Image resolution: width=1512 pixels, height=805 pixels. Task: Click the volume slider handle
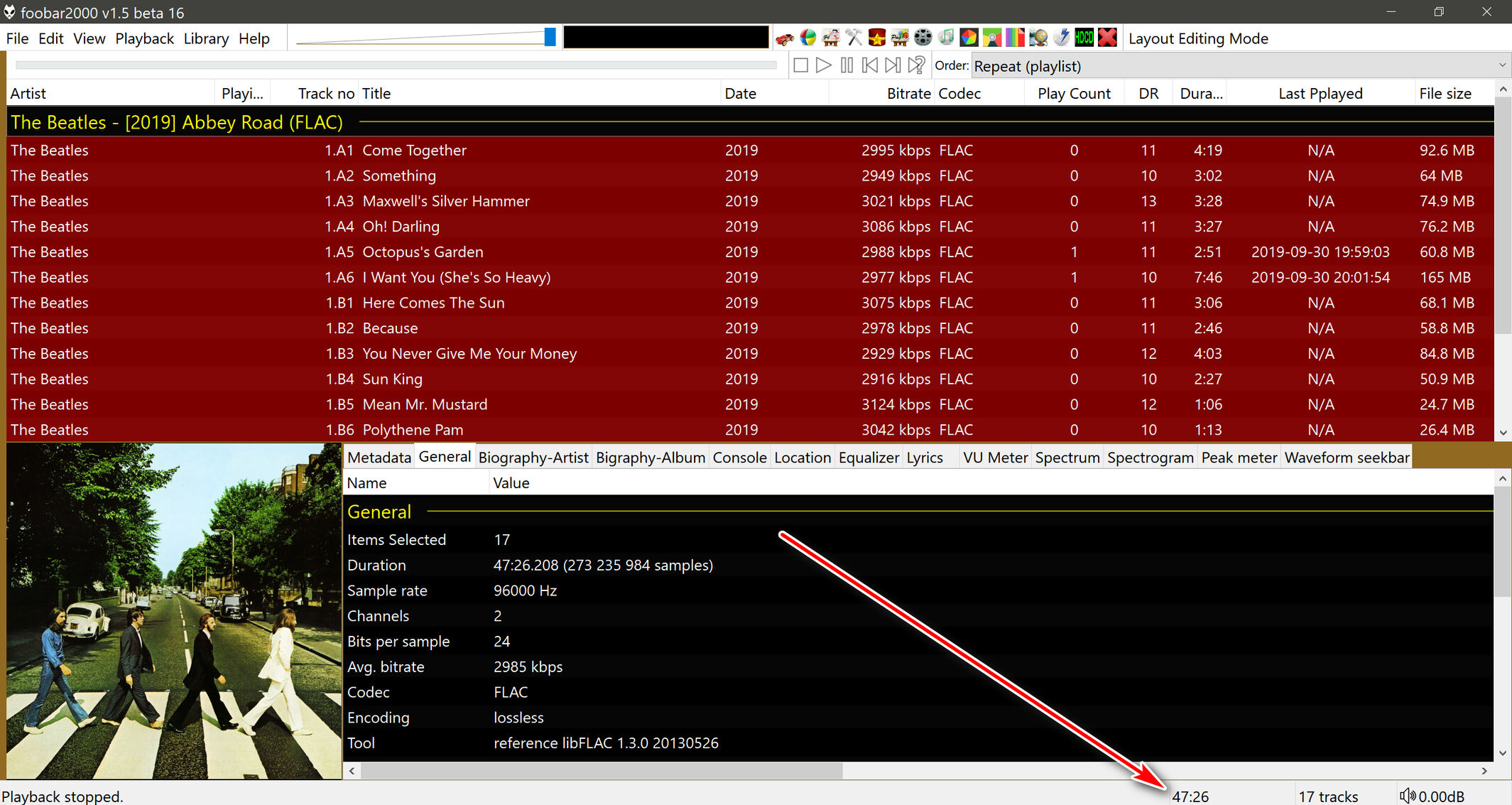tap(550, 38)
